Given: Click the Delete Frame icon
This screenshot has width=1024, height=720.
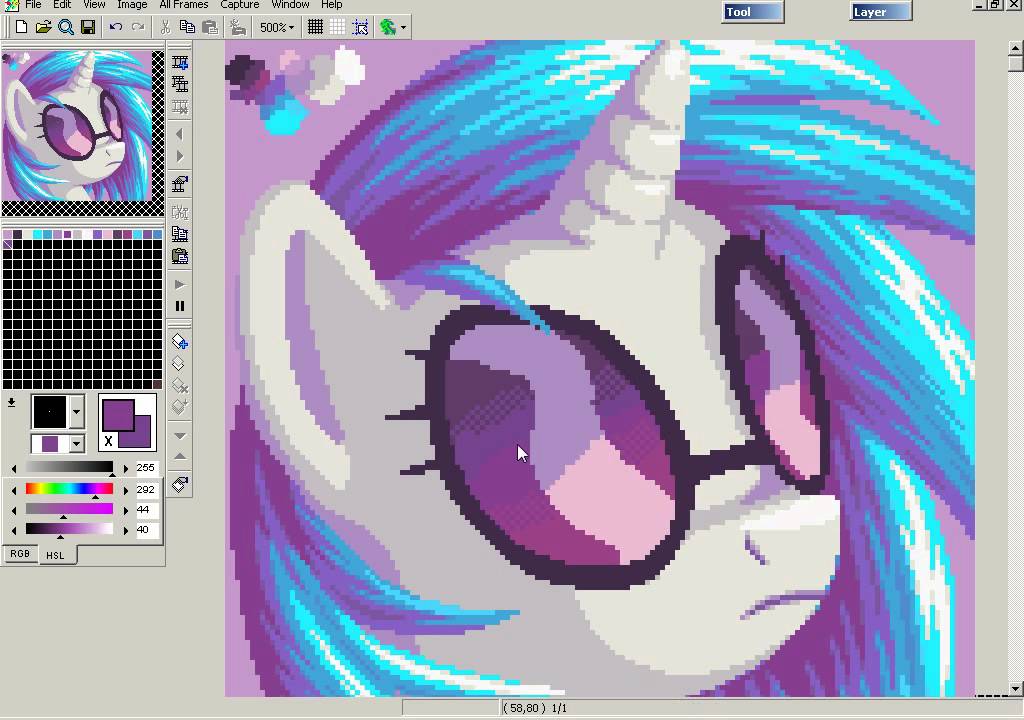Looking at the screenshot, I should [180, 106].
